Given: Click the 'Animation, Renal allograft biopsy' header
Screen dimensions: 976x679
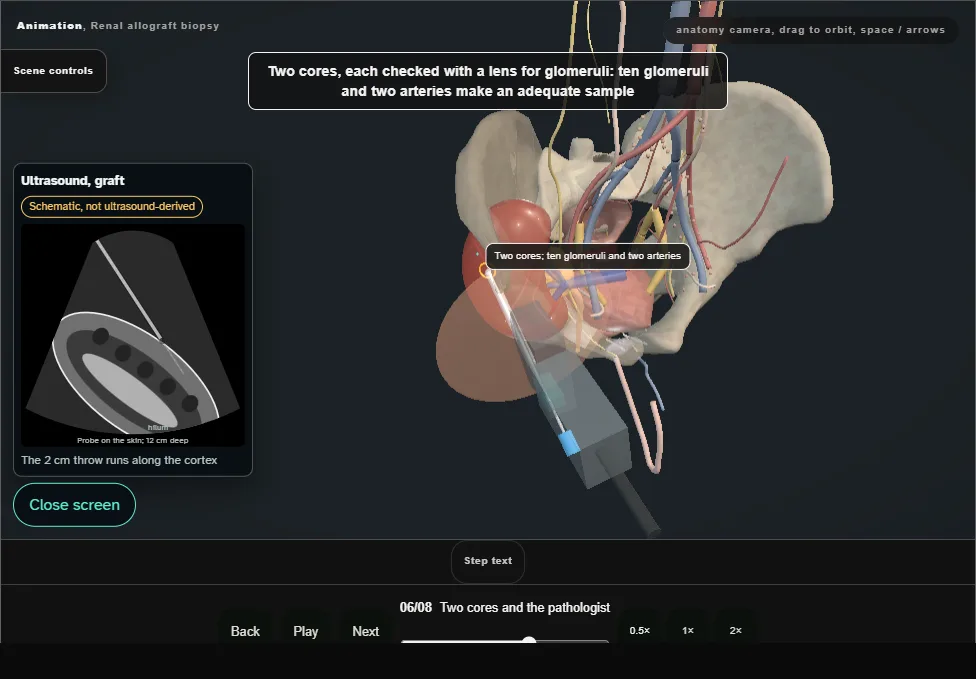Looking at the screenshot, I should coord(118,26).
